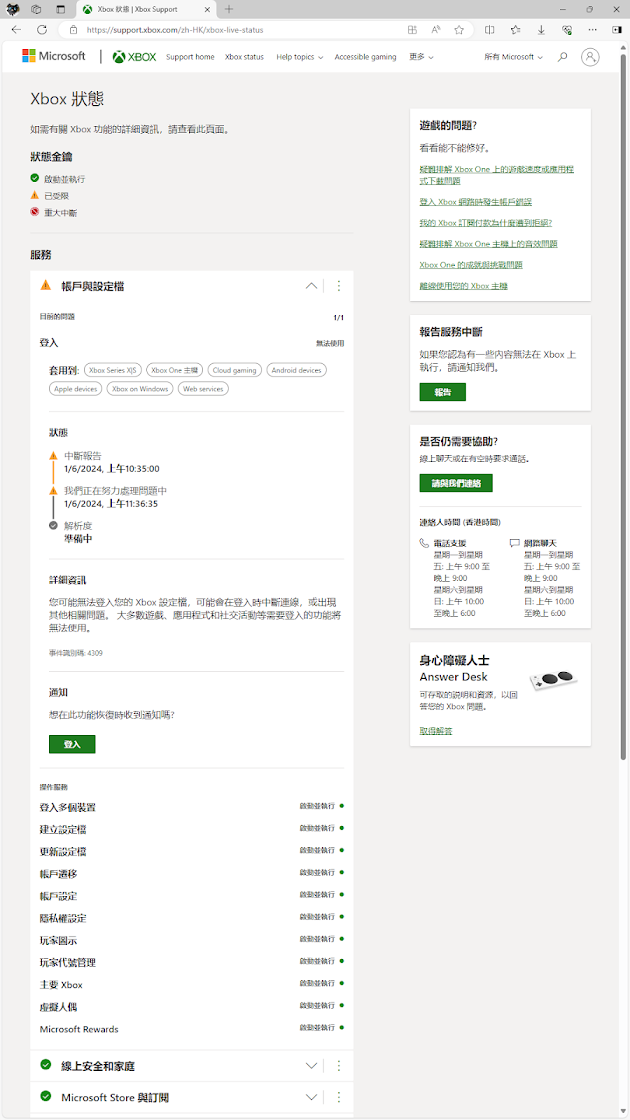The width and height of the screenshot is (630, 1120).
Task: Toggle the browser sidebar icon
Action: (x=616, y=30)
